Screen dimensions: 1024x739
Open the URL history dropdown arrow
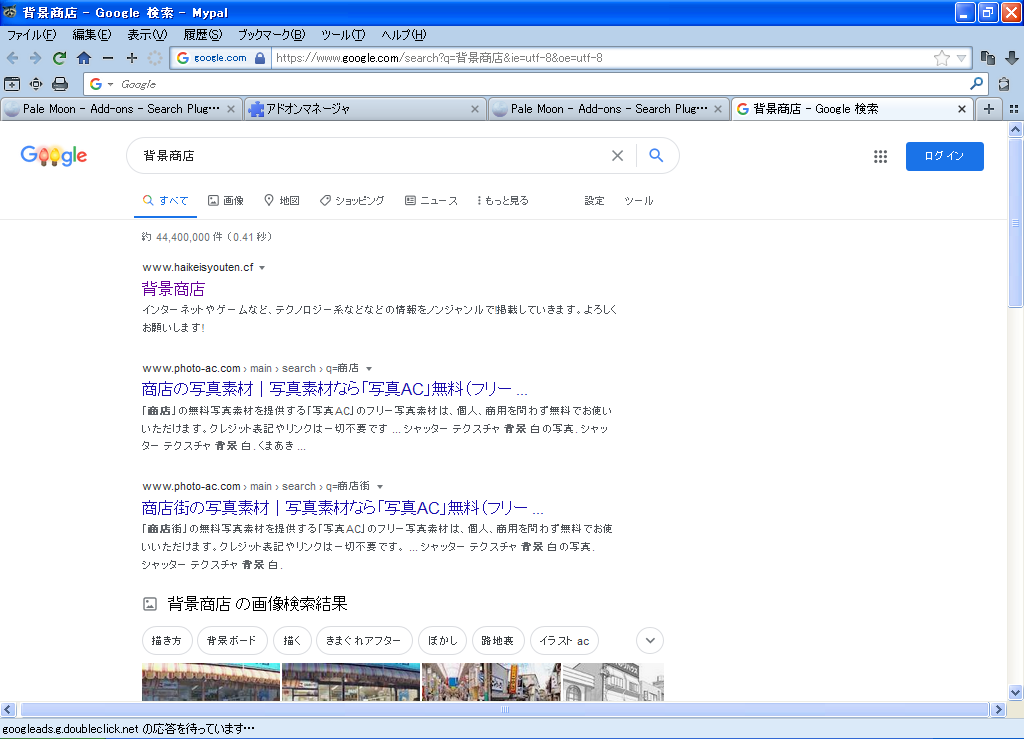pyautogui.click(x=961, y=58)
